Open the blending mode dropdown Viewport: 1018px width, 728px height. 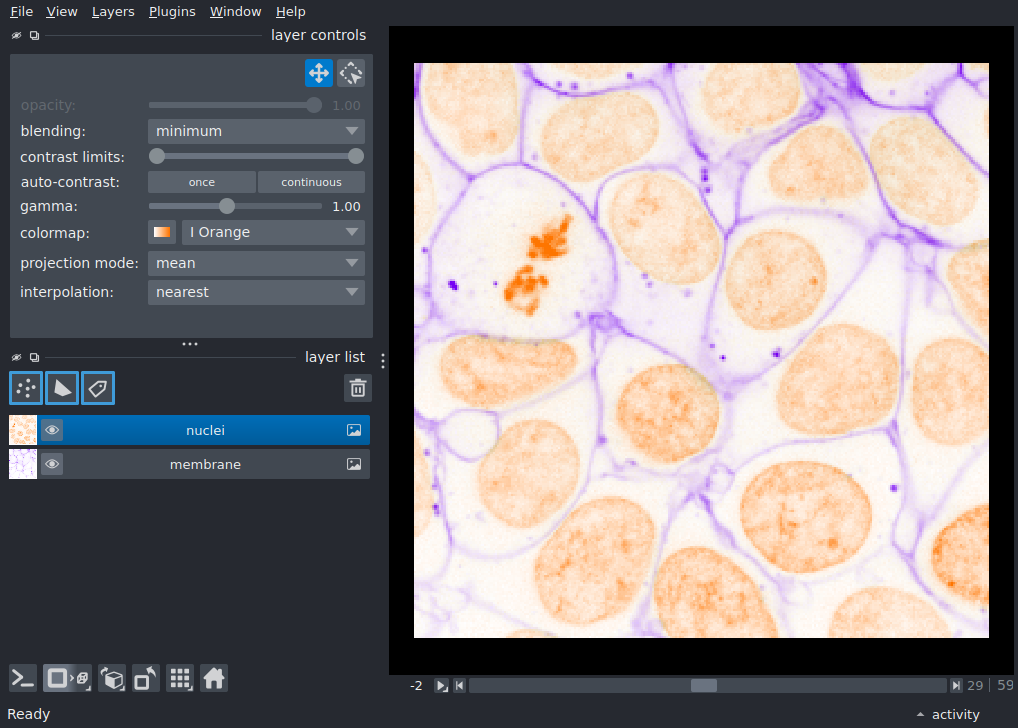coord(256,131)
